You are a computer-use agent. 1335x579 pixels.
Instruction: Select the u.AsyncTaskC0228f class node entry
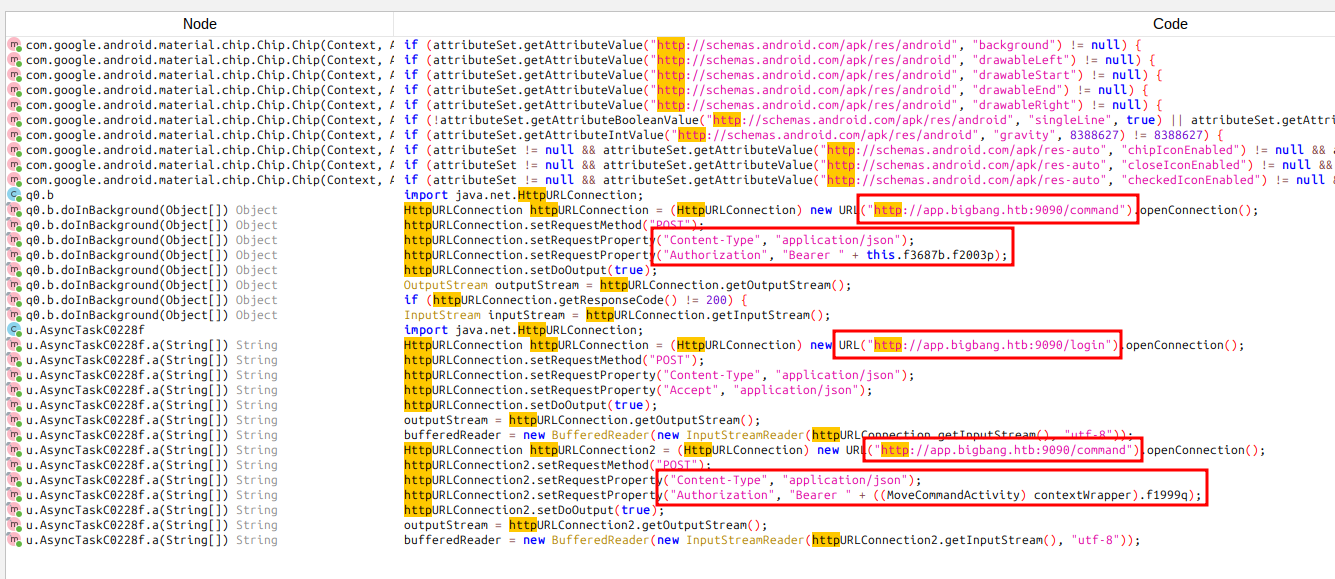coord(85,330)
